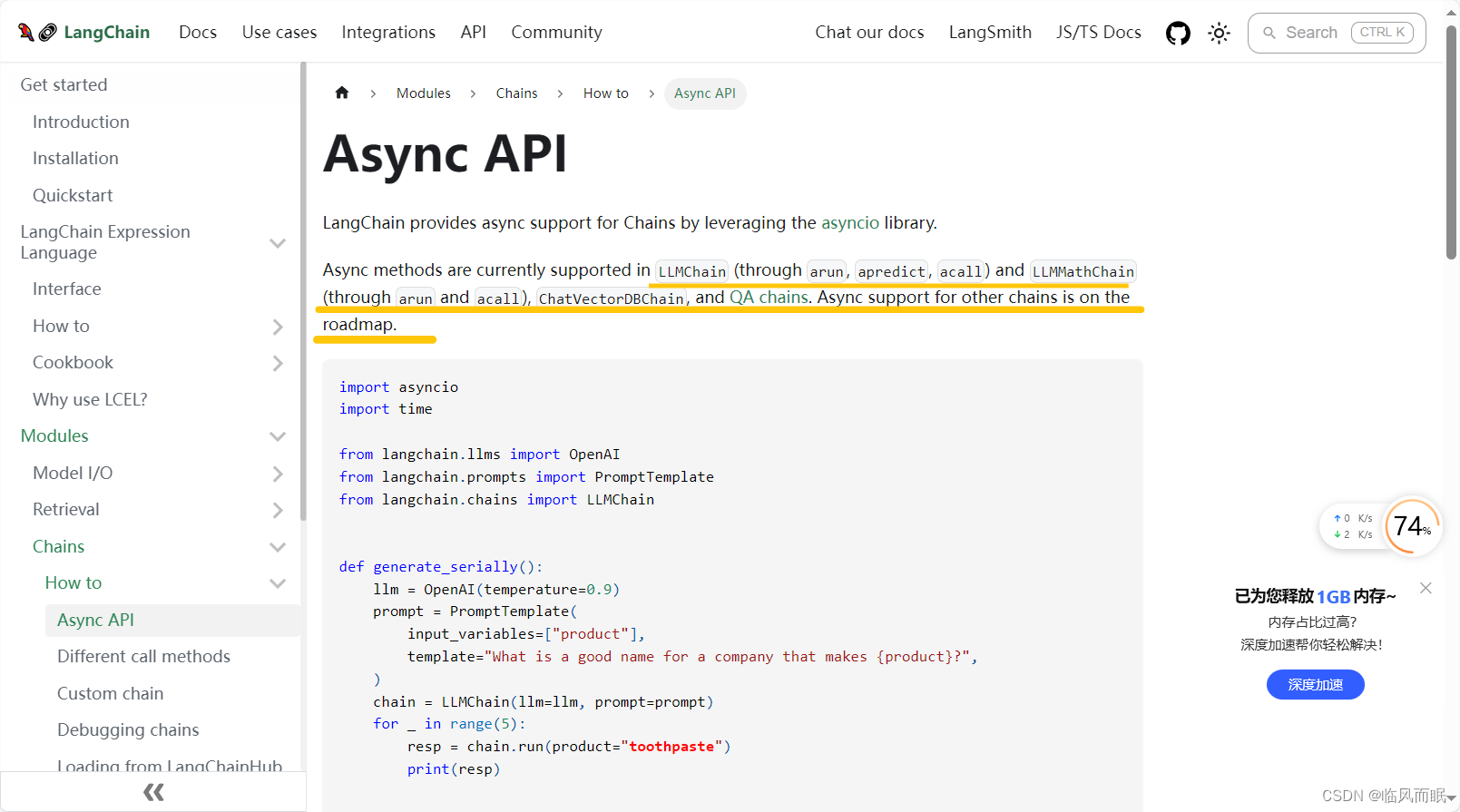Open the Docs nav item
The image size is (1460, 812).
[198, 33]
